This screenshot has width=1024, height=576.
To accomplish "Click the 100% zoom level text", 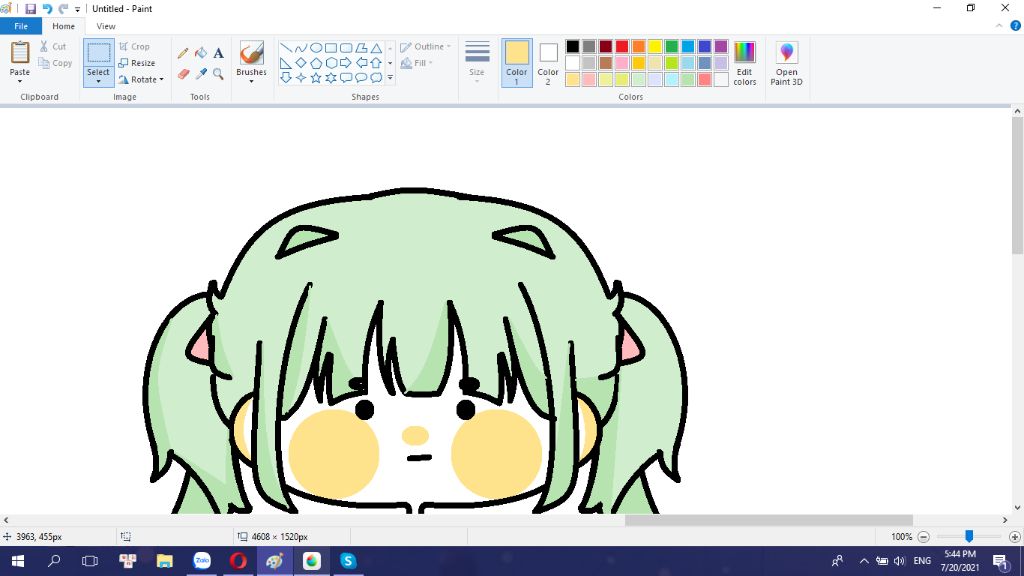I will [x=901, y=537].
